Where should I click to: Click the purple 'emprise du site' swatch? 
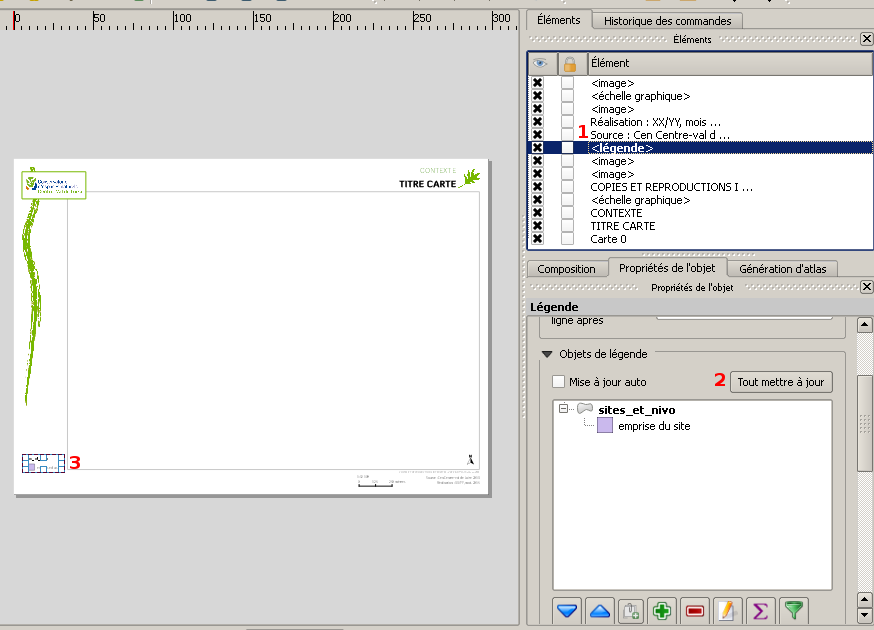point(605,426)
